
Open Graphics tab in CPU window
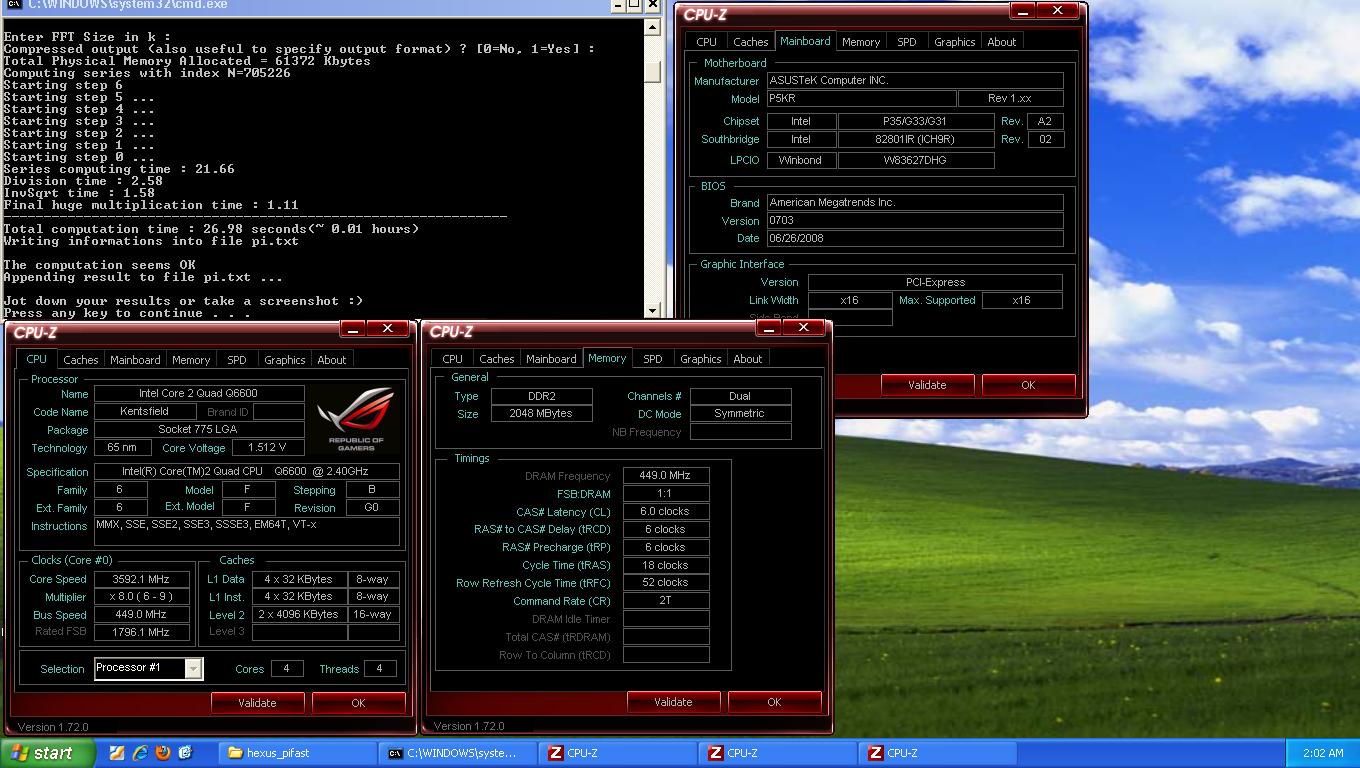pos(285,360)
